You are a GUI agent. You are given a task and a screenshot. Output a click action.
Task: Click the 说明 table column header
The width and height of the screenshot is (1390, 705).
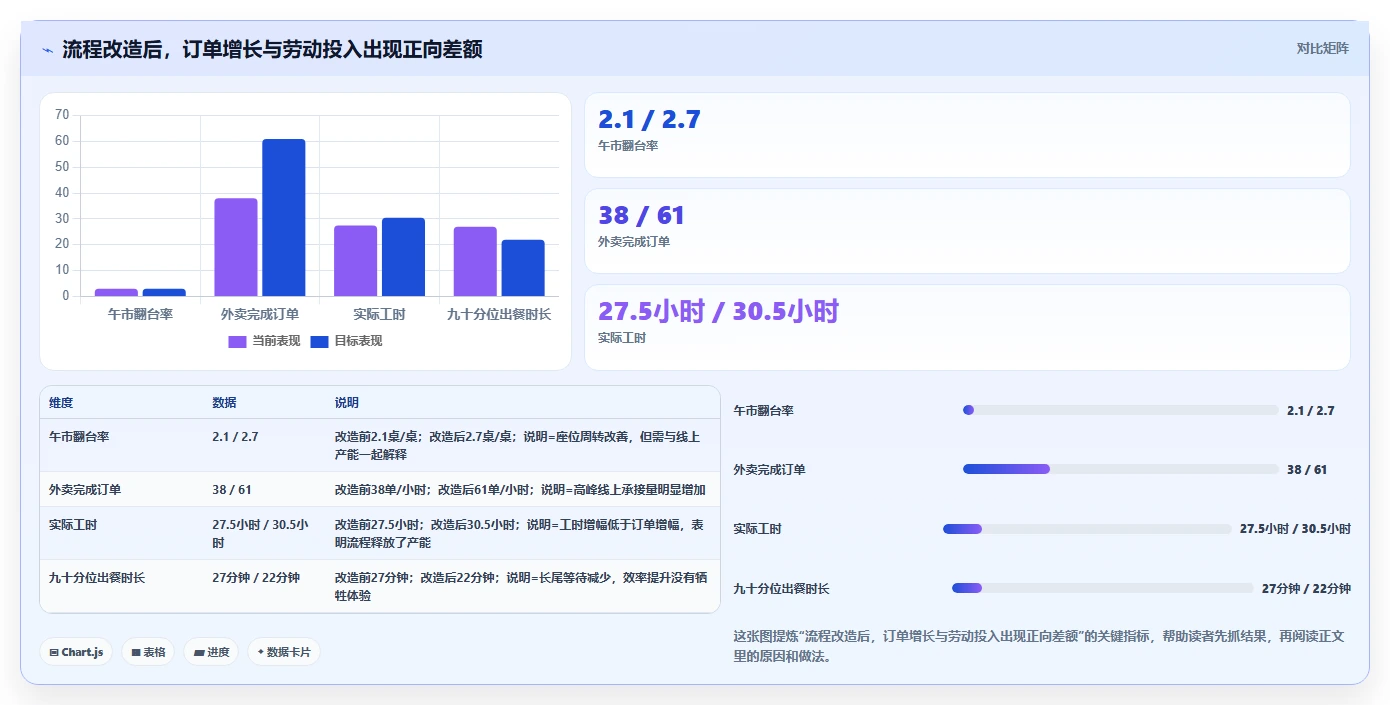(346, 403)
